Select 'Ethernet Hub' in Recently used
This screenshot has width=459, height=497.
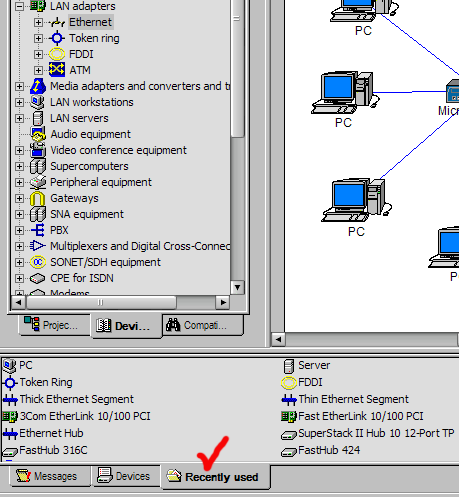pos(51,433)
